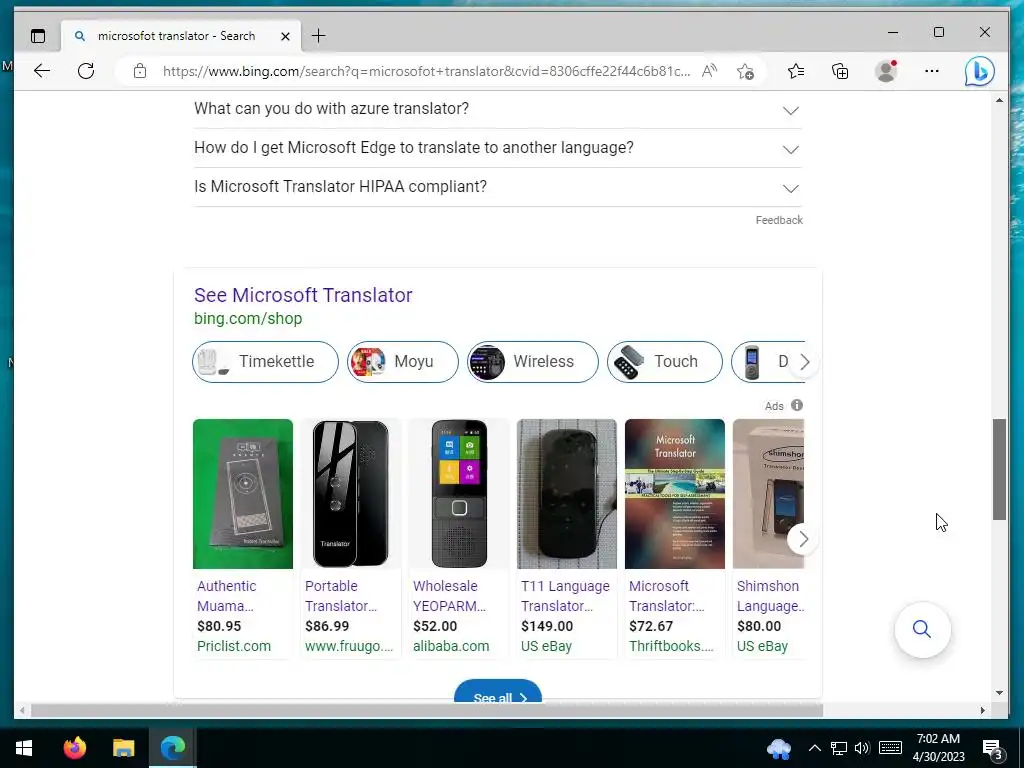Click the Priclist.com seller name
Viewport: 1024px width, 768px height.
[x=234, y=646]
